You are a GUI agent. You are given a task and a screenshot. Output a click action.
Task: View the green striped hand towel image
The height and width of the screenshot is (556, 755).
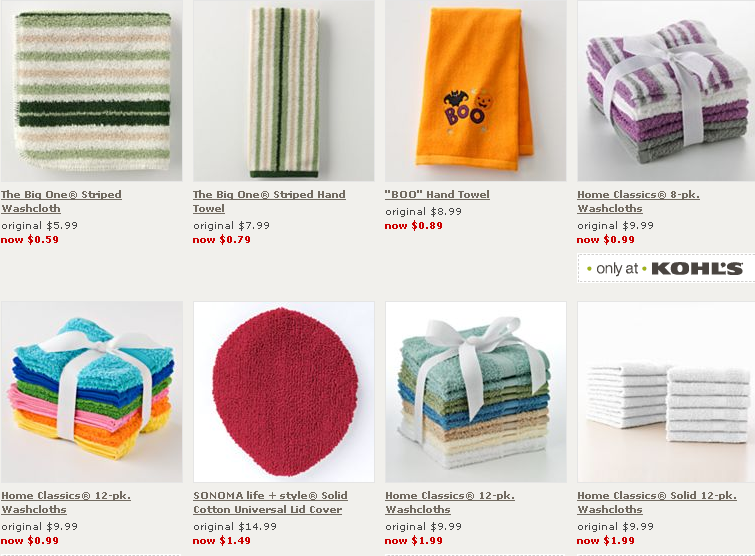[284, 91]
